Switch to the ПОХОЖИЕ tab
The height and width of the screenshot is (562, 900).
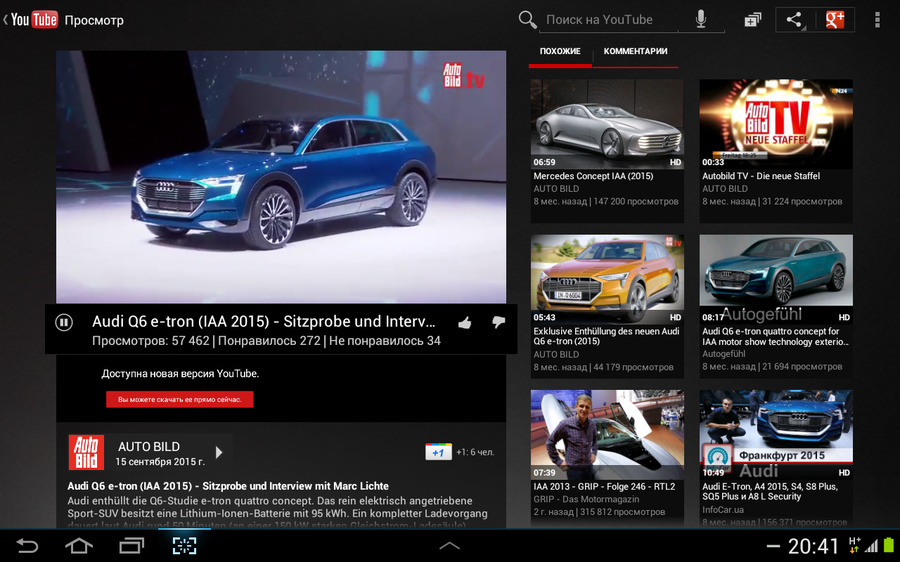tap(560, 52)
